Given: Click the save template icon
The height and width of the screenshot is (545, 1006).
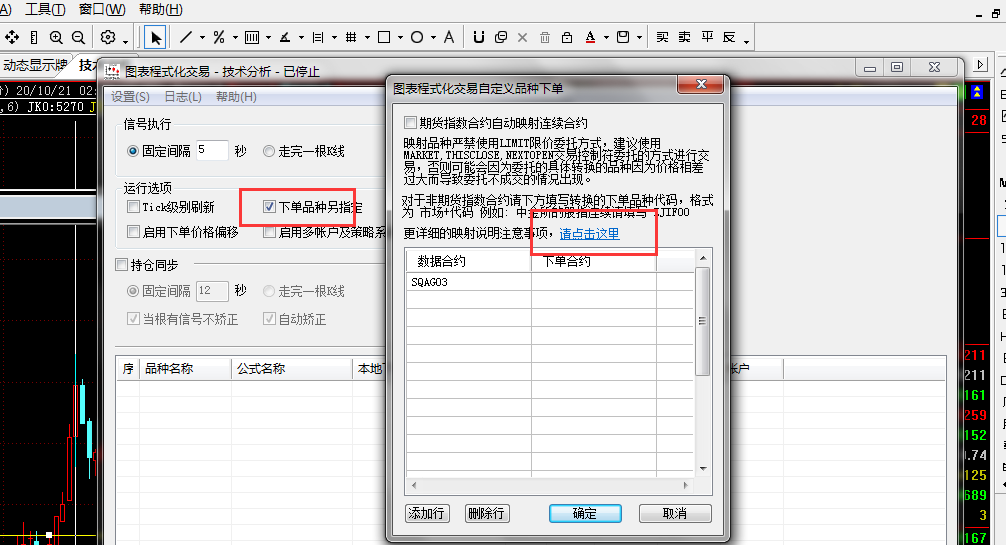Looking at the screenshot, I should click(x=623, y=37).
